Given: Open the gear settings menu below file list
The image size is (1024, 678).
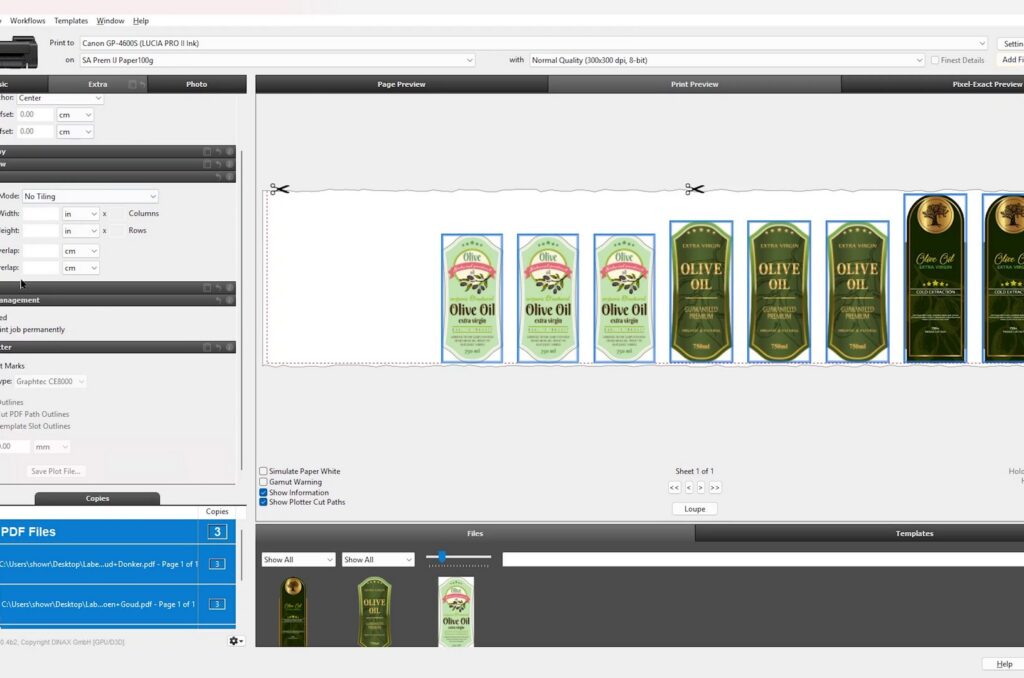Looking at the screenshot, I should point(236,641).
